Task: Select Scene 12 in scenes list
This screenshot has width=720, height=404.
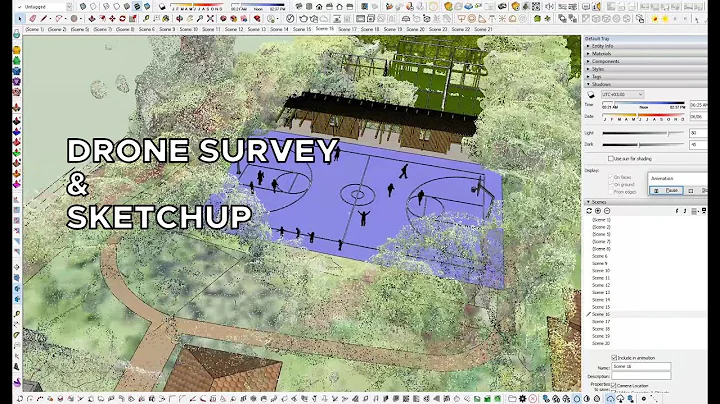Action: [601, 285]
